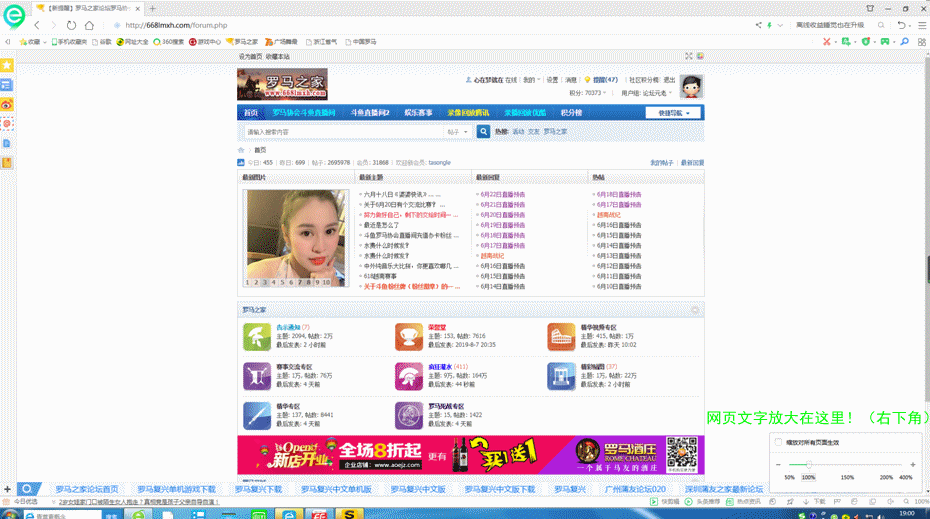Open the 我的帖子 link
Viewport: 930px width, 519px height.
pos(662,163)
